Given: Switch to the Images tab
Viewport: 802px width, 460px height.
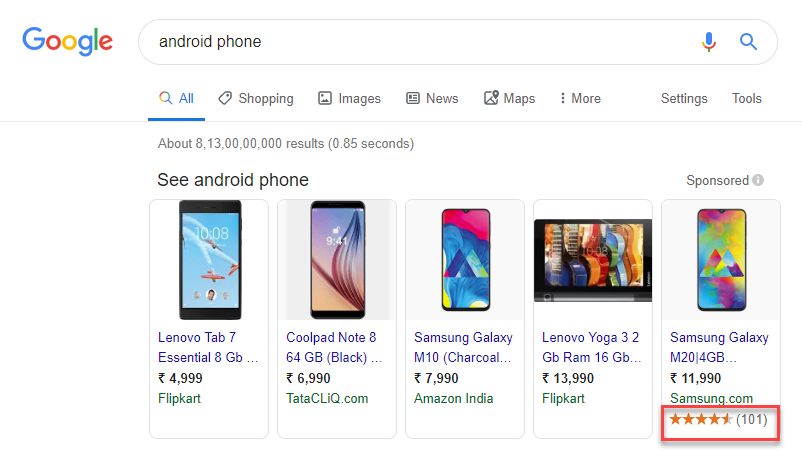Looking at the screenshot, I should pyautogui.click(x=349, y=98).
